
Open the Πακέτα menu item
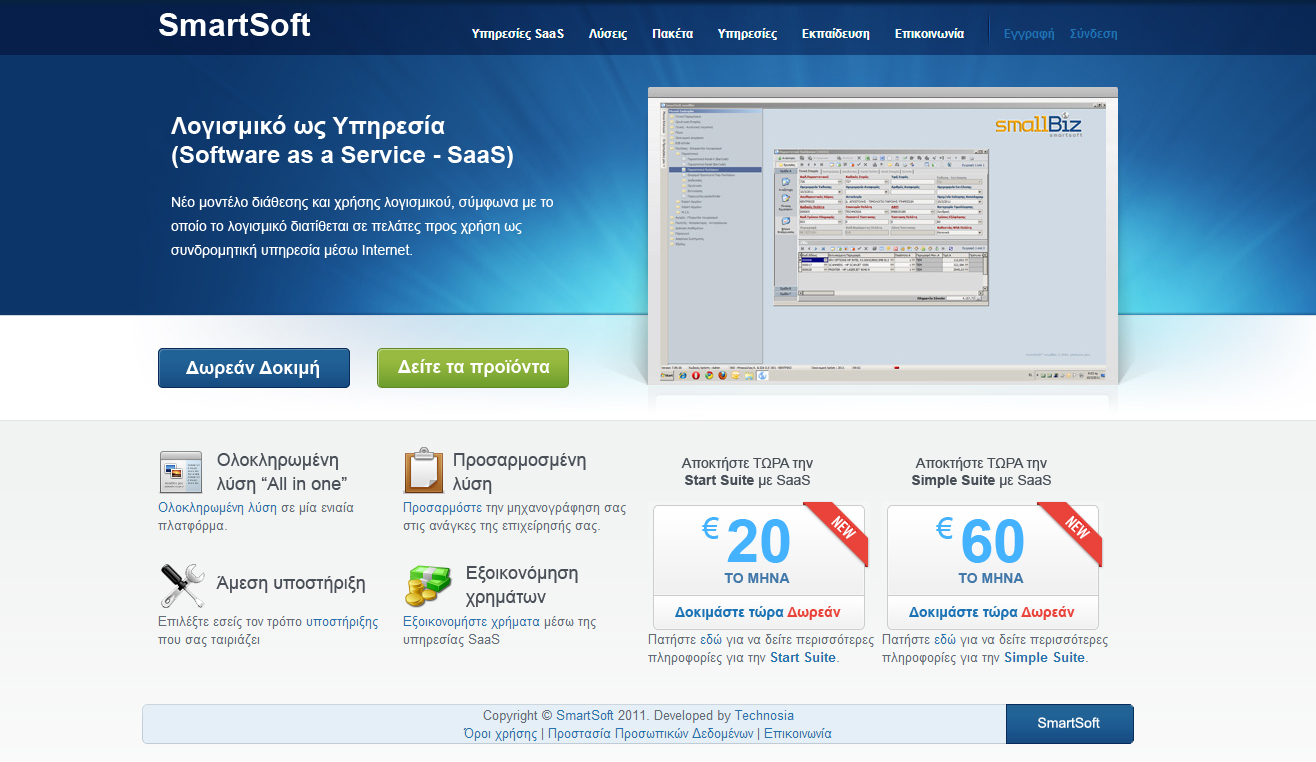[672, 33]
